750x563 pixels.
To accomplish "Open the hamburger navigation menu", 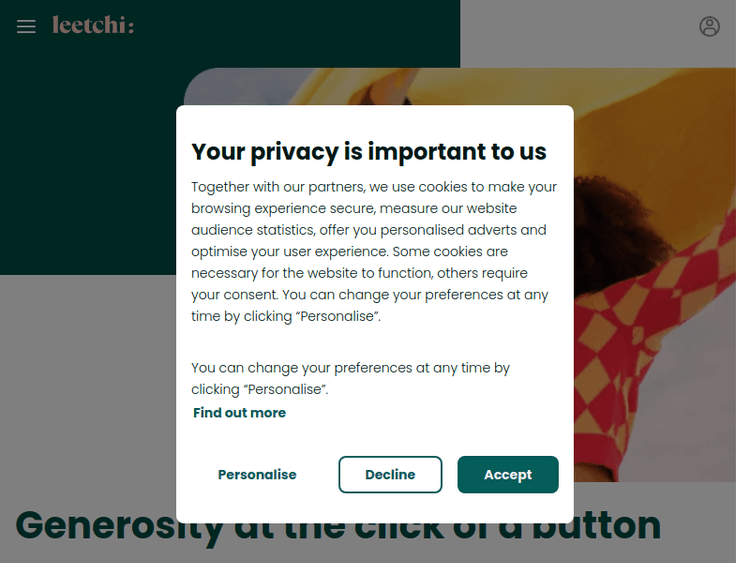I will 26,26.
